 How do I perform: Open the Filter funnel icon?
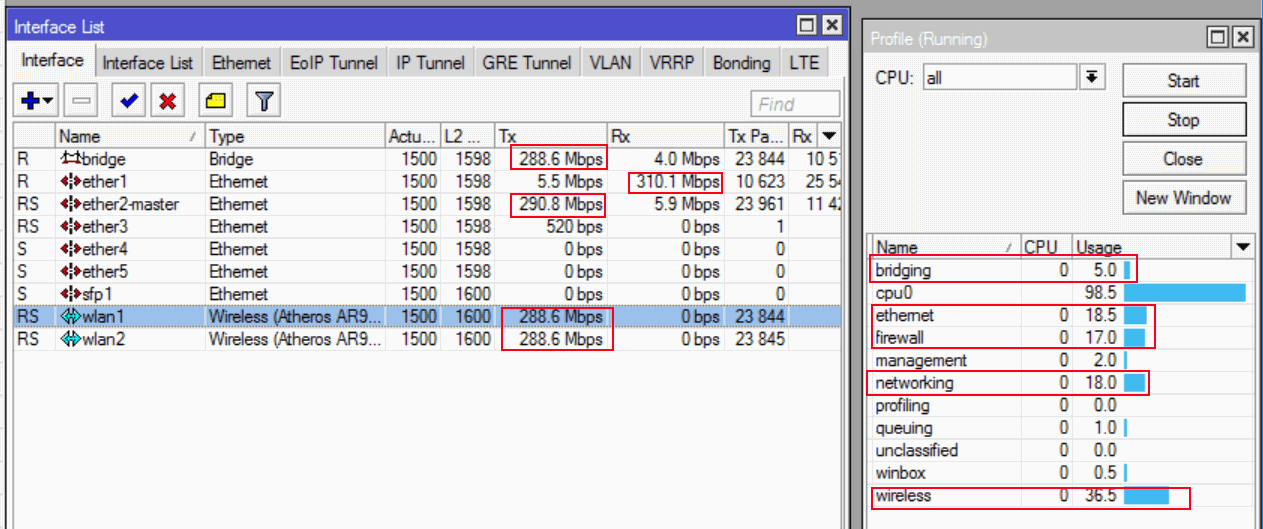264,100
